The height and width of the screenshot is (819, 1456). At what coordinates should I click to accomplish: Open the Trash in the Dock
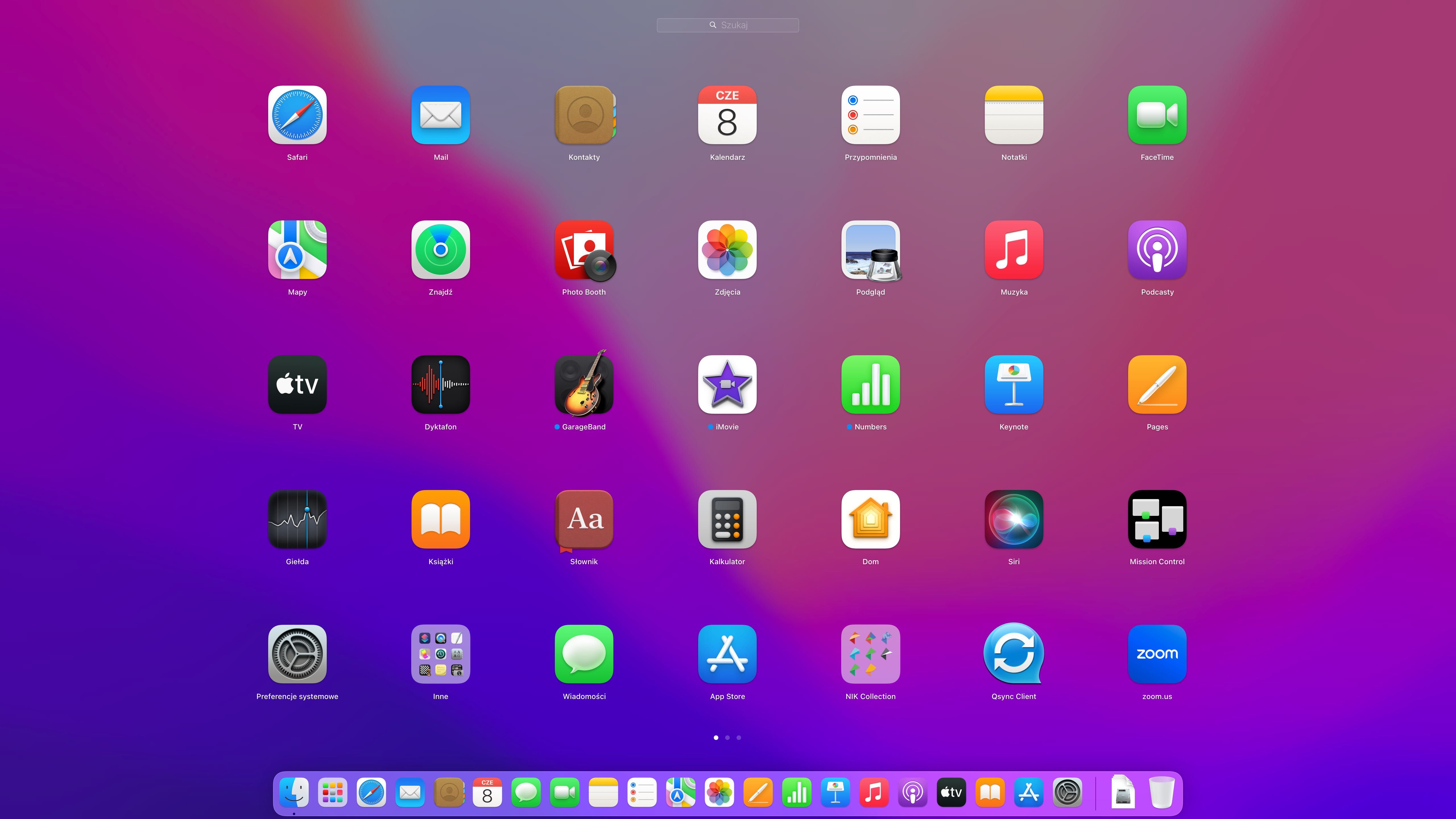[x=1161, y=793]
